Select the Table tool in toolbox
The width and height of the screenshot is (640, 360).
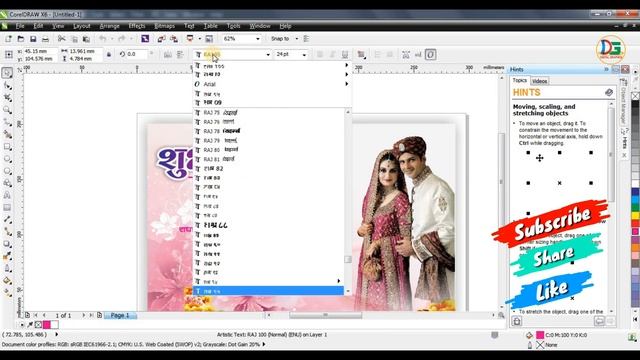(x=7, y=207)
